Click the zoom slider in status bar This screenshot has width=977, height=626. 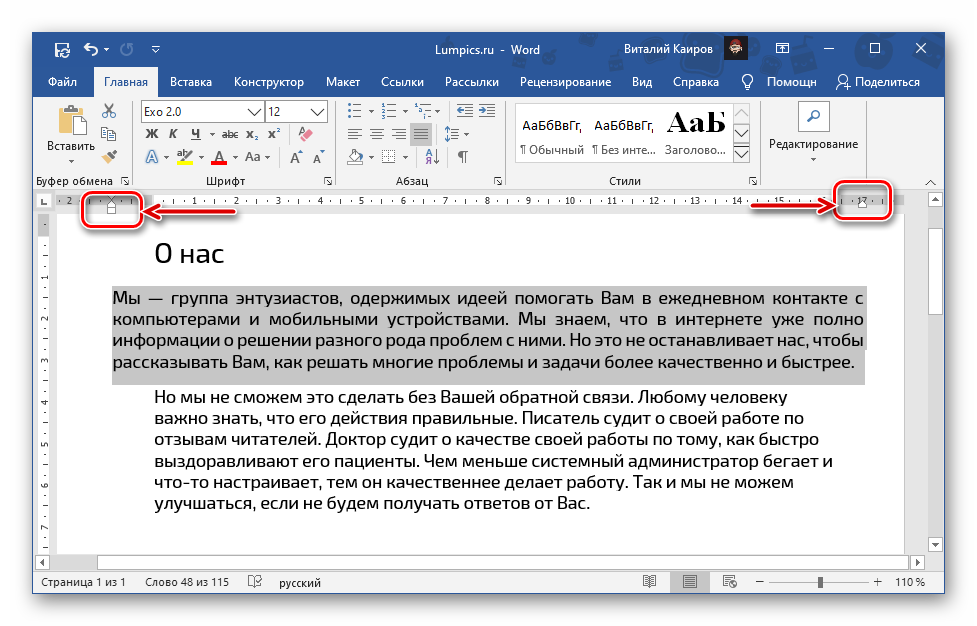click(820, 582)
